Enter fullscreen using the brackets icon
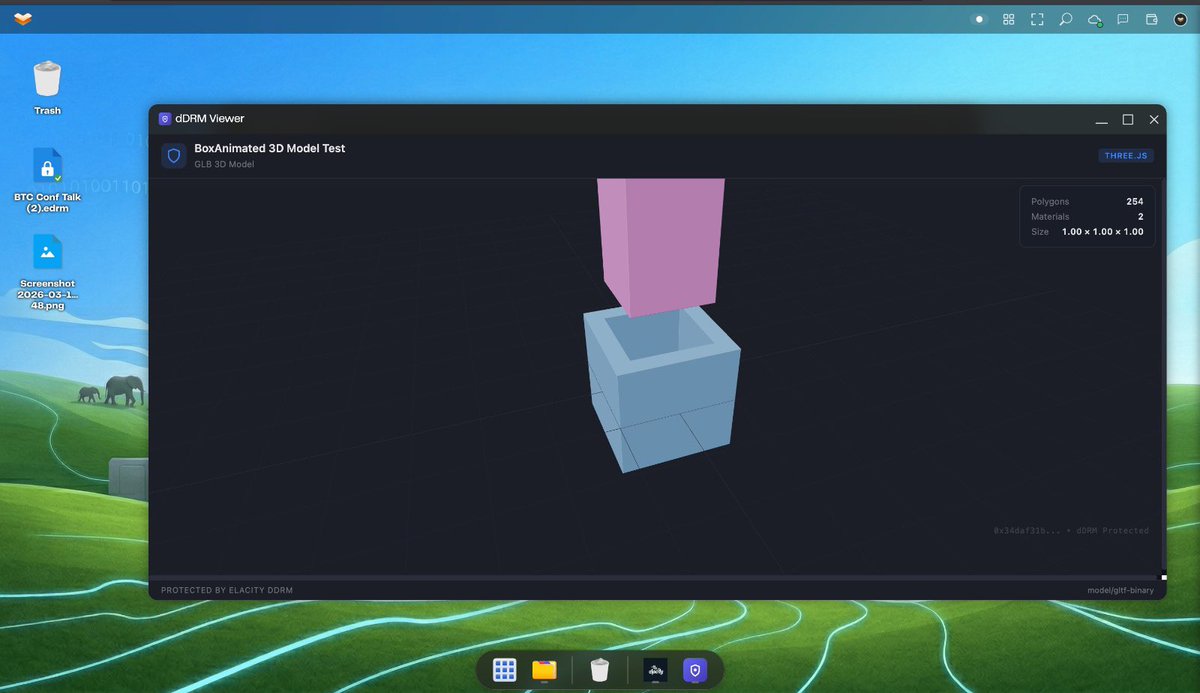This screenshot has height=693, width=1200. coord(1036,19)
